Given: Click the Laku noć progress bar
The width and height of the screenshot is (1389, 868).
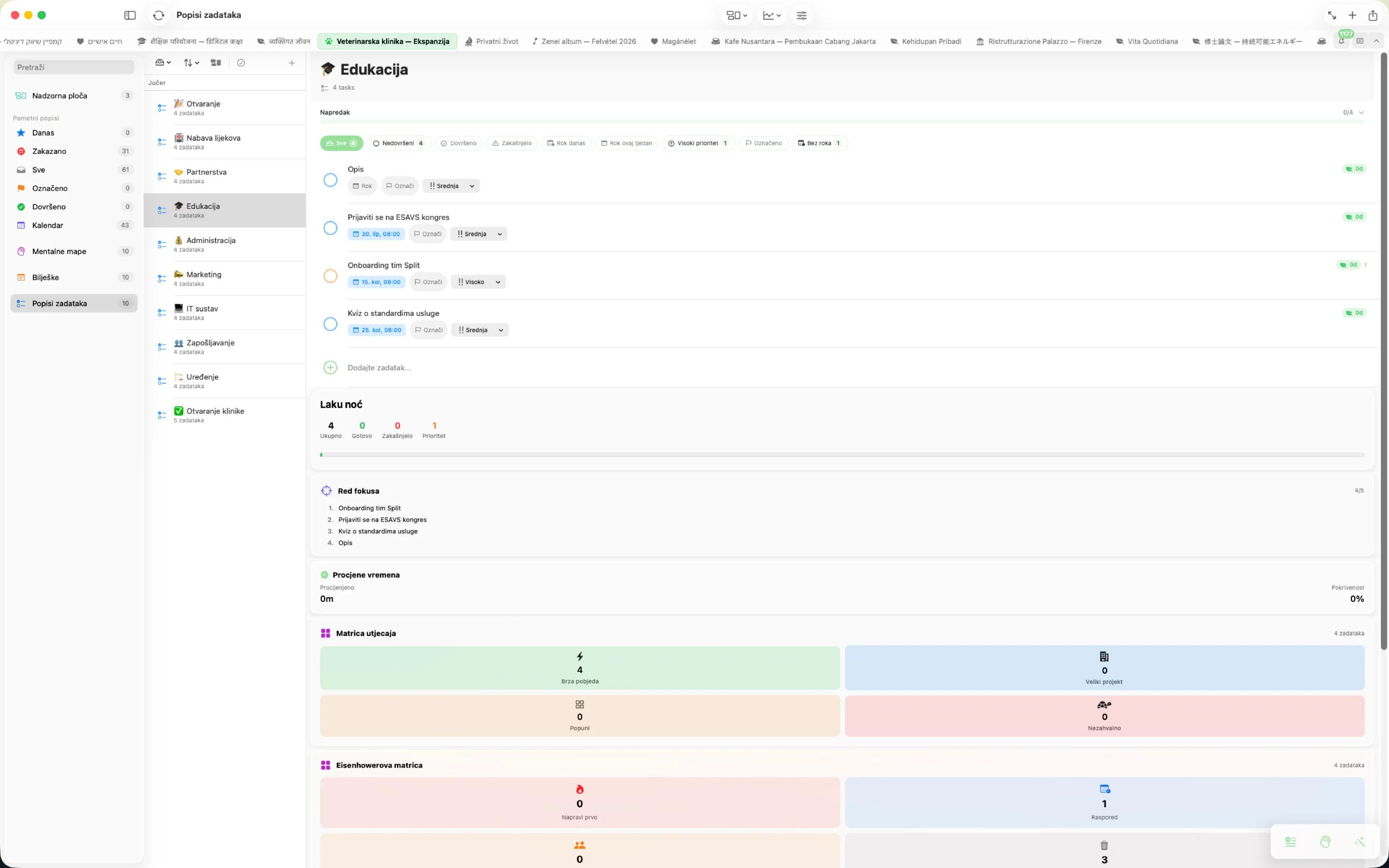Looking at the screenshot, I should [x=842, y=455].
